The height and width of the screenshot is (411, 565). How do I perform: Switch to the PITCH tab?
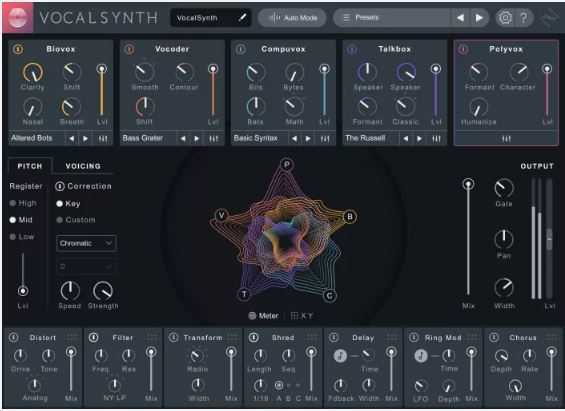pyautogui.click(x=30, y=166)
